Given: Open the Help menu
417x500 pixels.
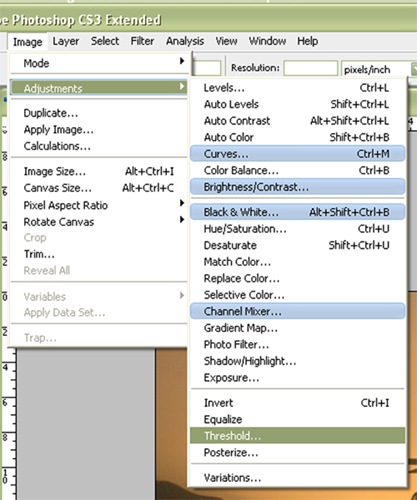Looking at the screenshot, I should 307,41.
